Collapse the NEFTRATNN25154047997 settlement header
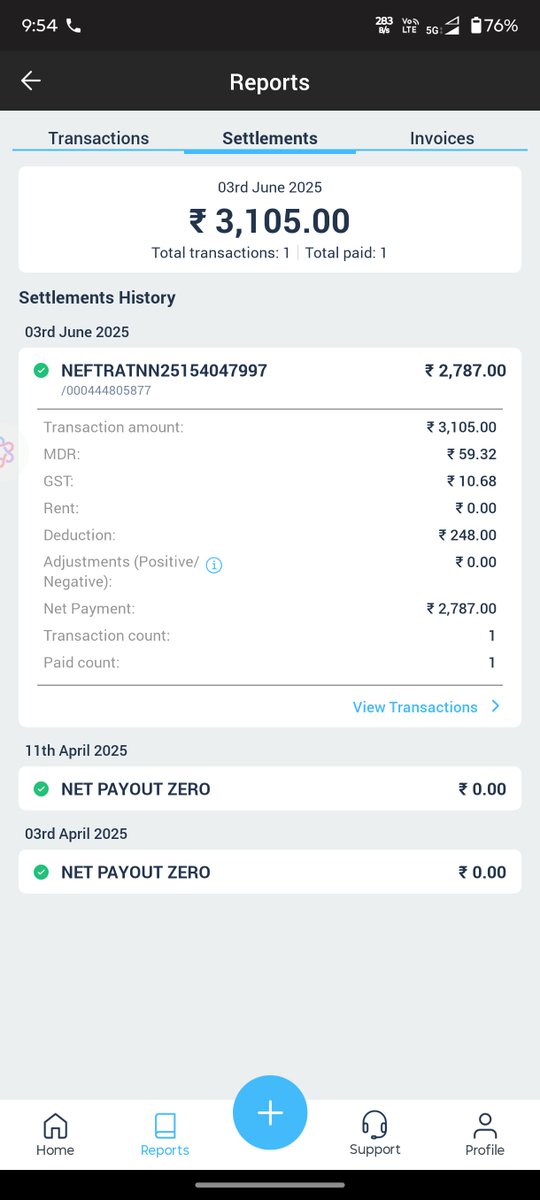The image size is (540, 1200). pos(270,378)
